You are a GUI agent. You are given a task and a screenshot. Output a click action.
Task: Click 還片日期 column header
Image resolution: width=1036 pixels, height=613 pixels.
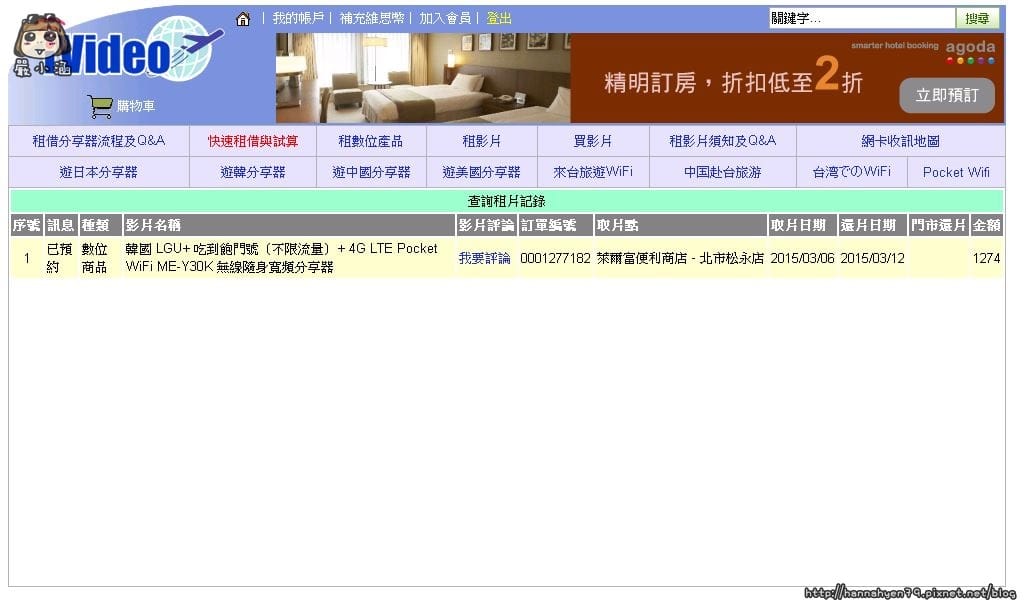click(x=872, y=225)
